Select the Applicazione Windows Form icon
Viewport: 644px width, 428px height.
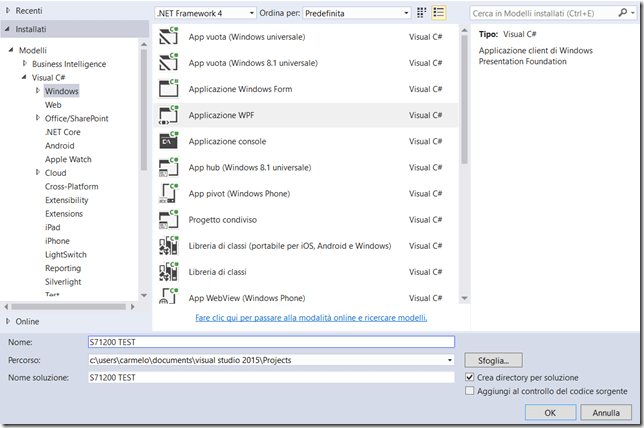point(168,89)
